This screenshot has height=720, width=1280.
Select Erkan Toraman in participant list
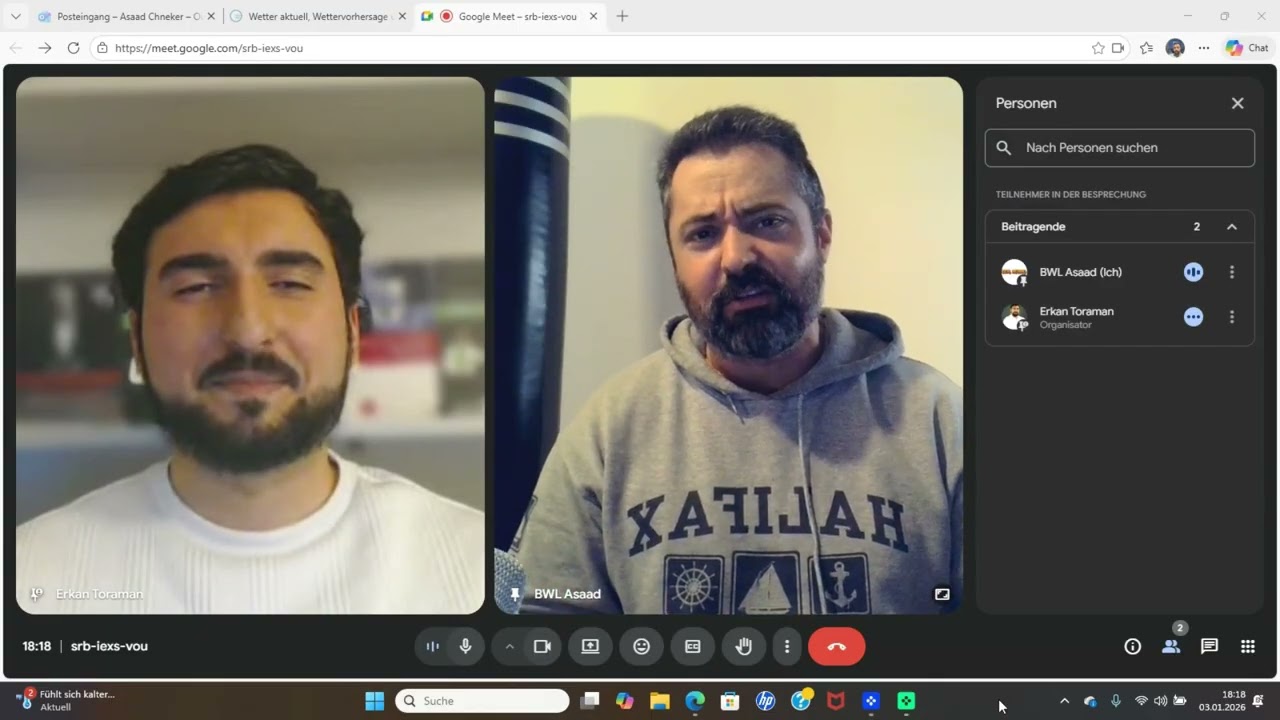coord(1119,317)
